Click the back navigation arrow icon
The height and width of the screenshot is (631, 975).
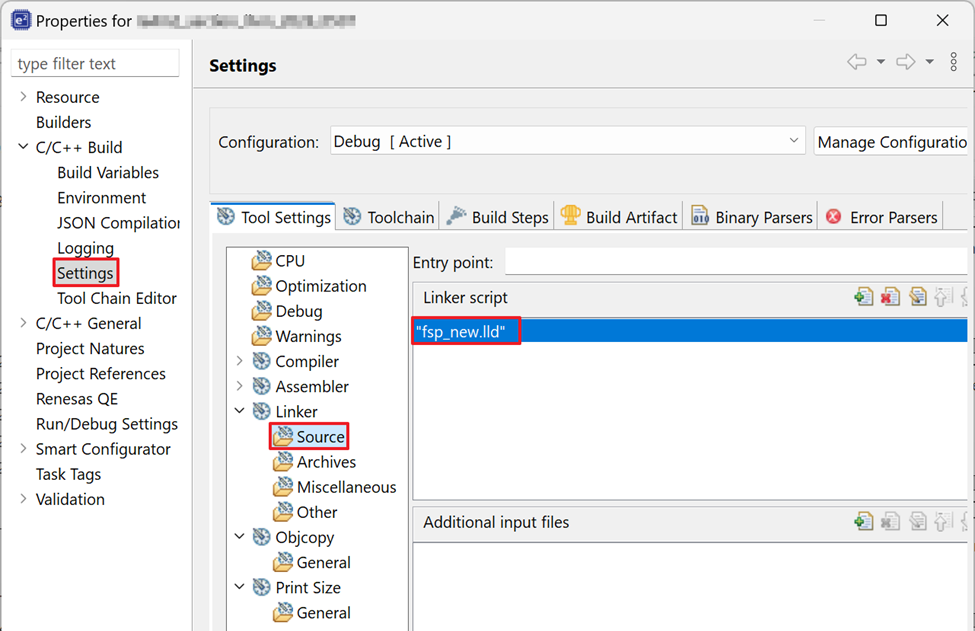pyautogui.click(x=857, y=62)
